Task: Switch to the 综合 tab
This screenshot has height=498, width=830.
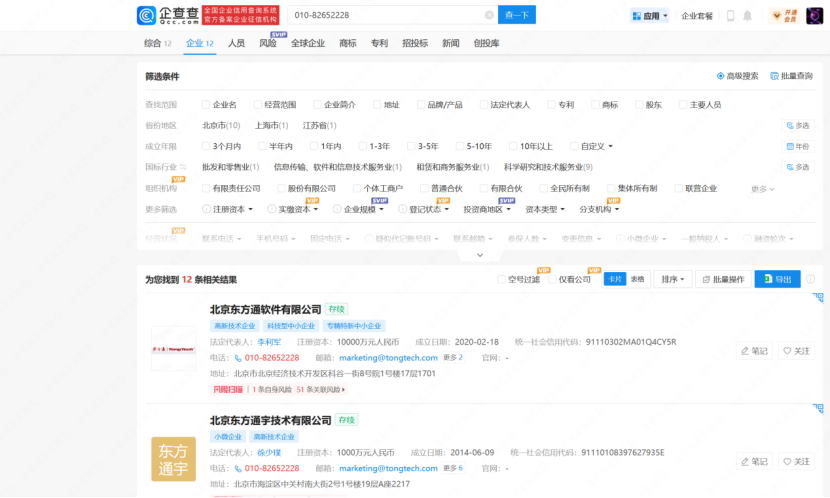Action: [x=158, y=43]
